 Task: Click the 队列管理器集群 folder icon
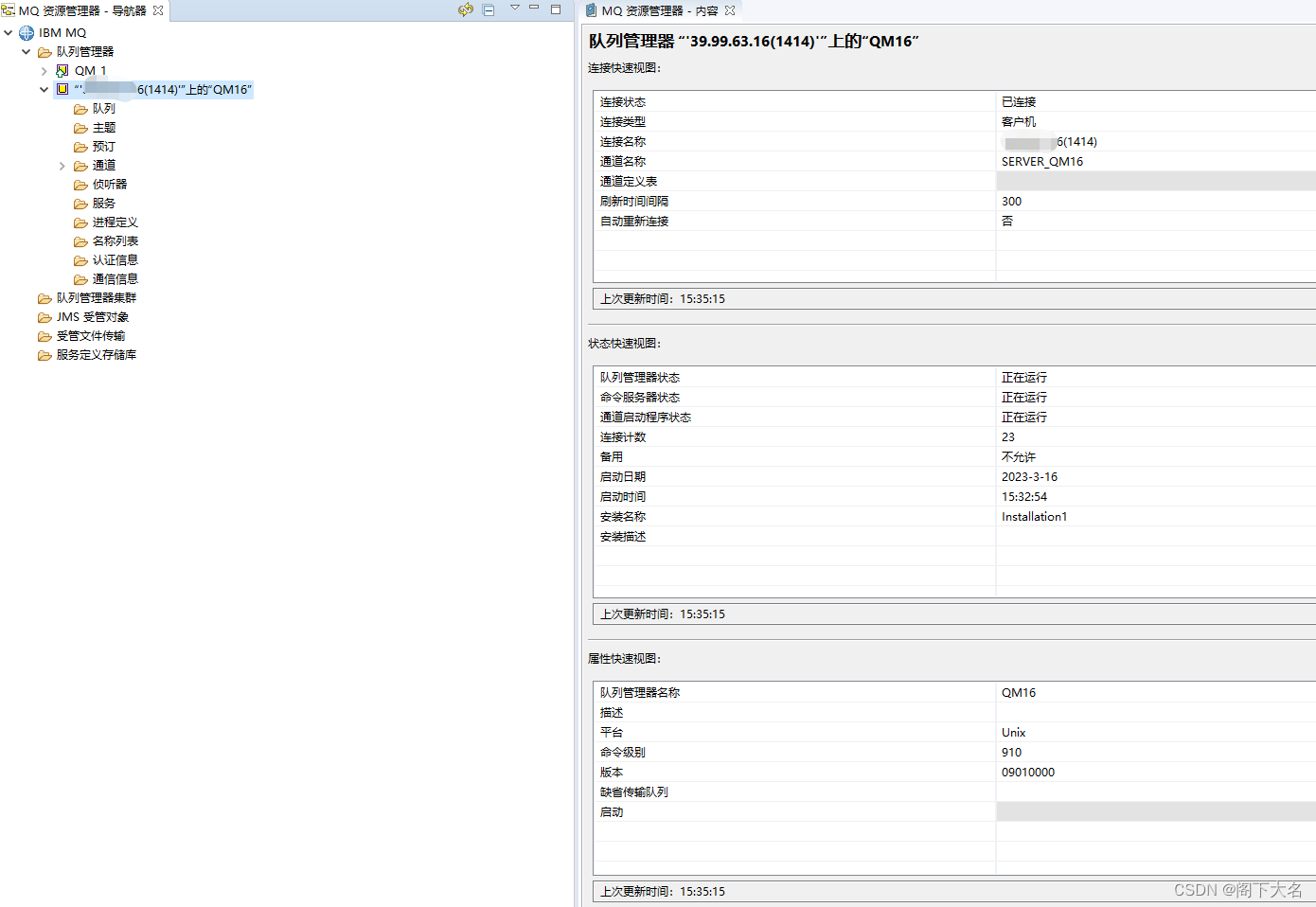coord(44,298)
